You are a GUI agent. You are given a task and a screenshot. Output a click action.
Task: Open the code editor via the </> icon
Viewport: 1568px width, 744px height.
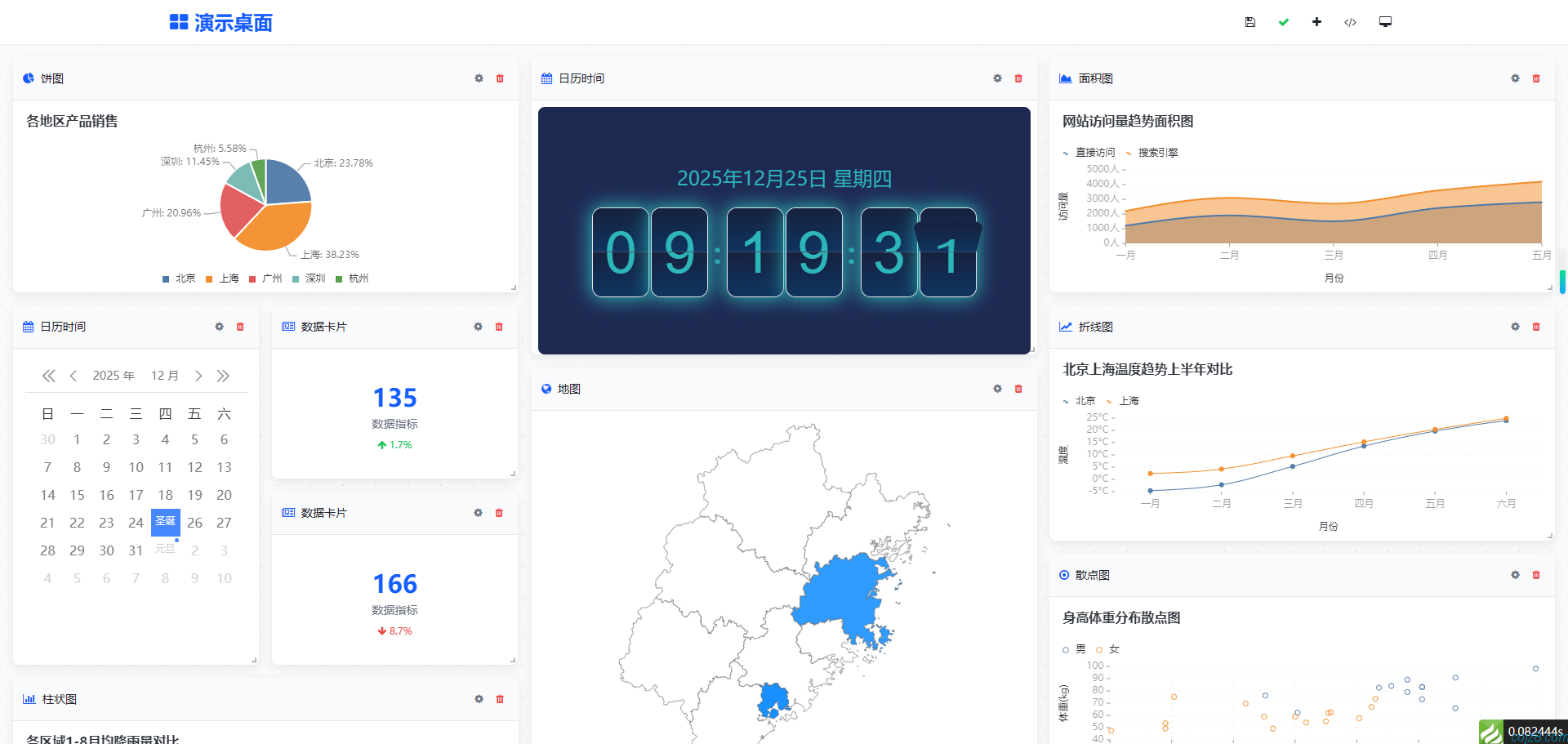(x=1350, y=22)
